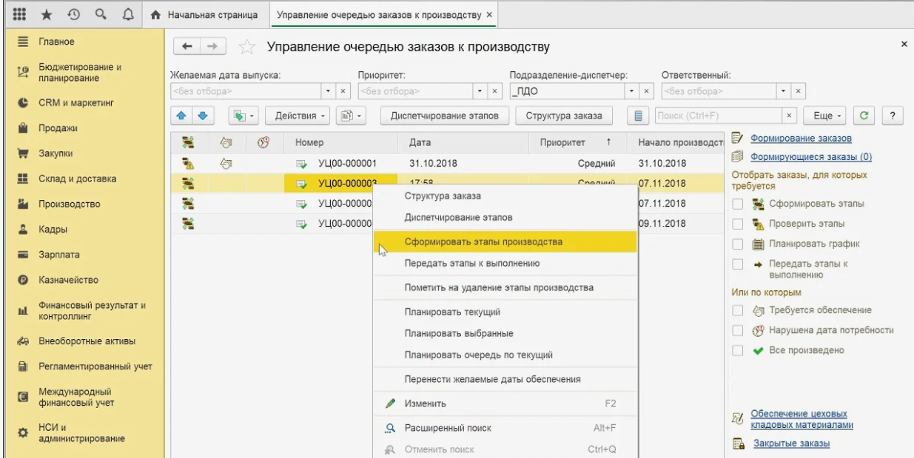Expand Приоритет filter dropdown
Viewport: 914px width, 458px height.
[x=480, y=91]
